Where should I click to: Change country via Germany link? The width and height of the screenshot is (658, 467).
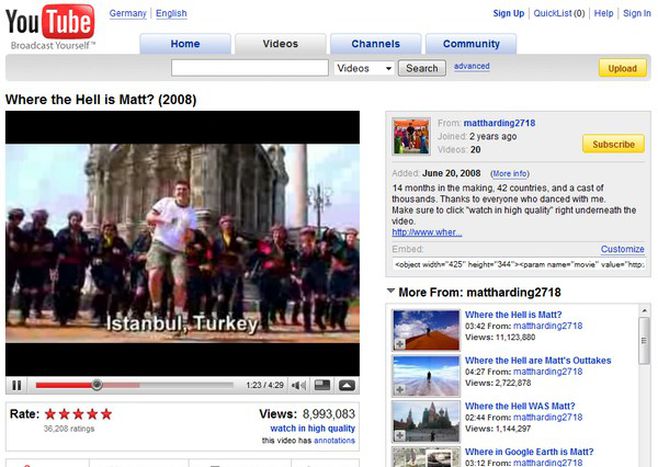coord(128,13)
